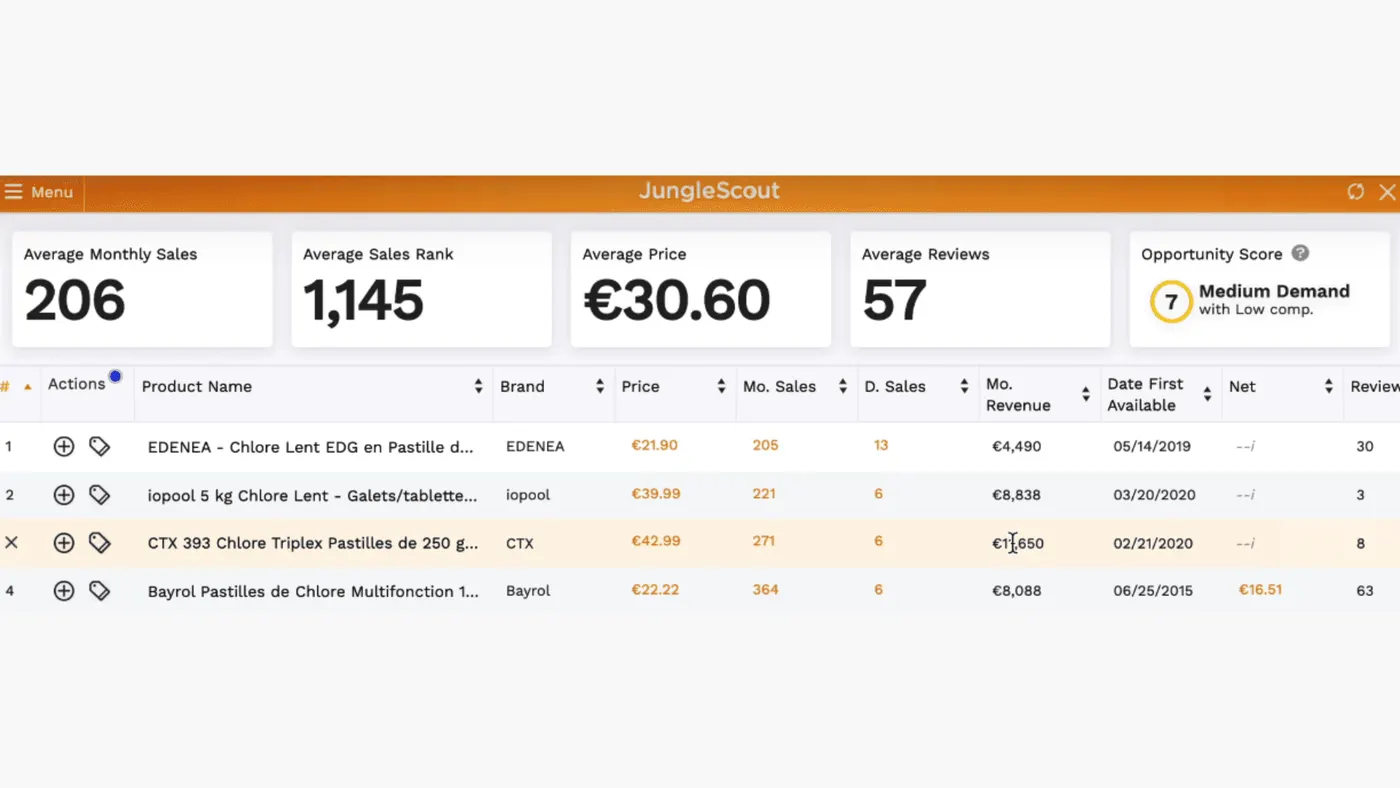Tag the EDENEA product row
Screen dimensions: 1400x788
click(99, 447)
